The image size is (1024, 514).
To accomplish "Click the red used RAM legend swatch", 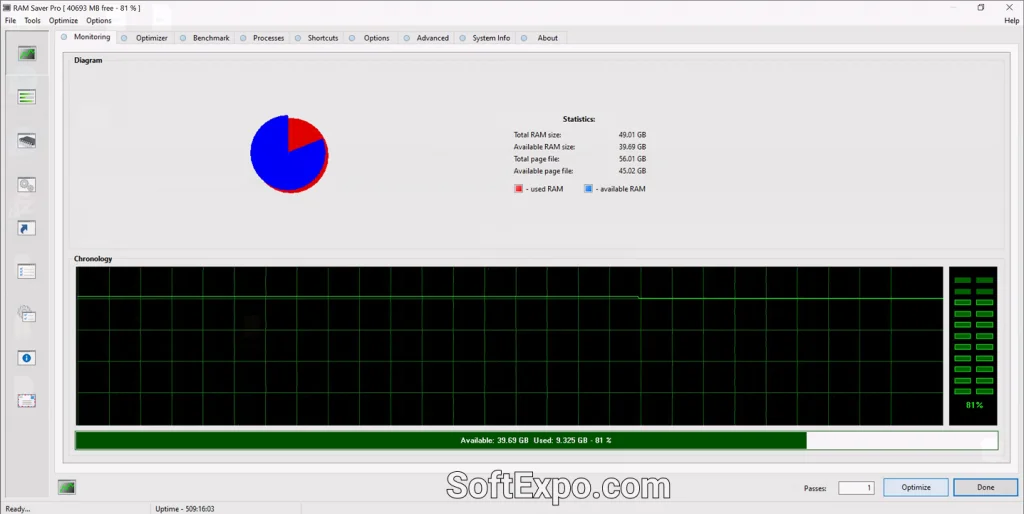I will tap(519, 189).
